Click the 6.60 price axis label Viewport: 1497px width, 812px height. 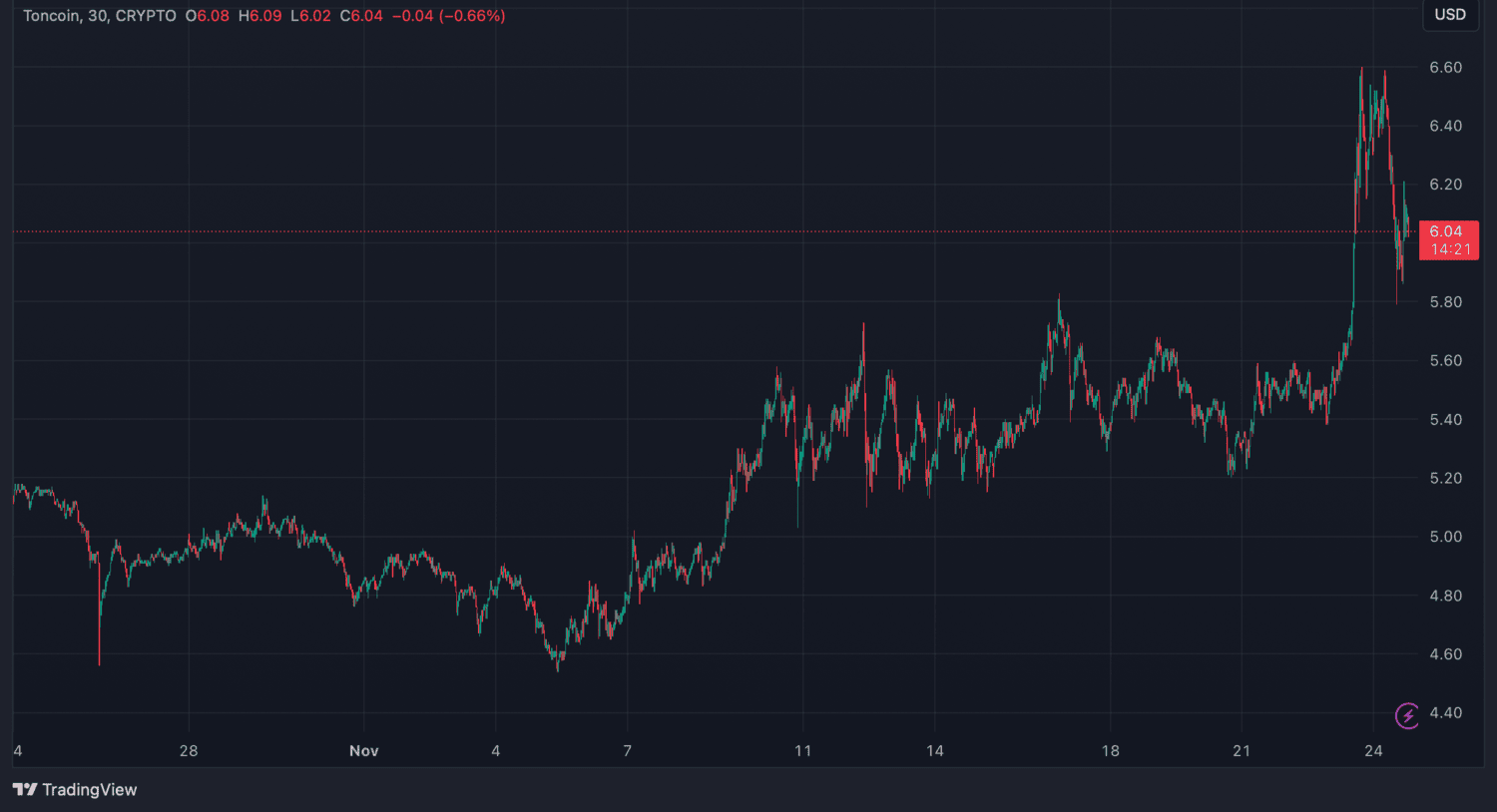(x=1445, y=68)
